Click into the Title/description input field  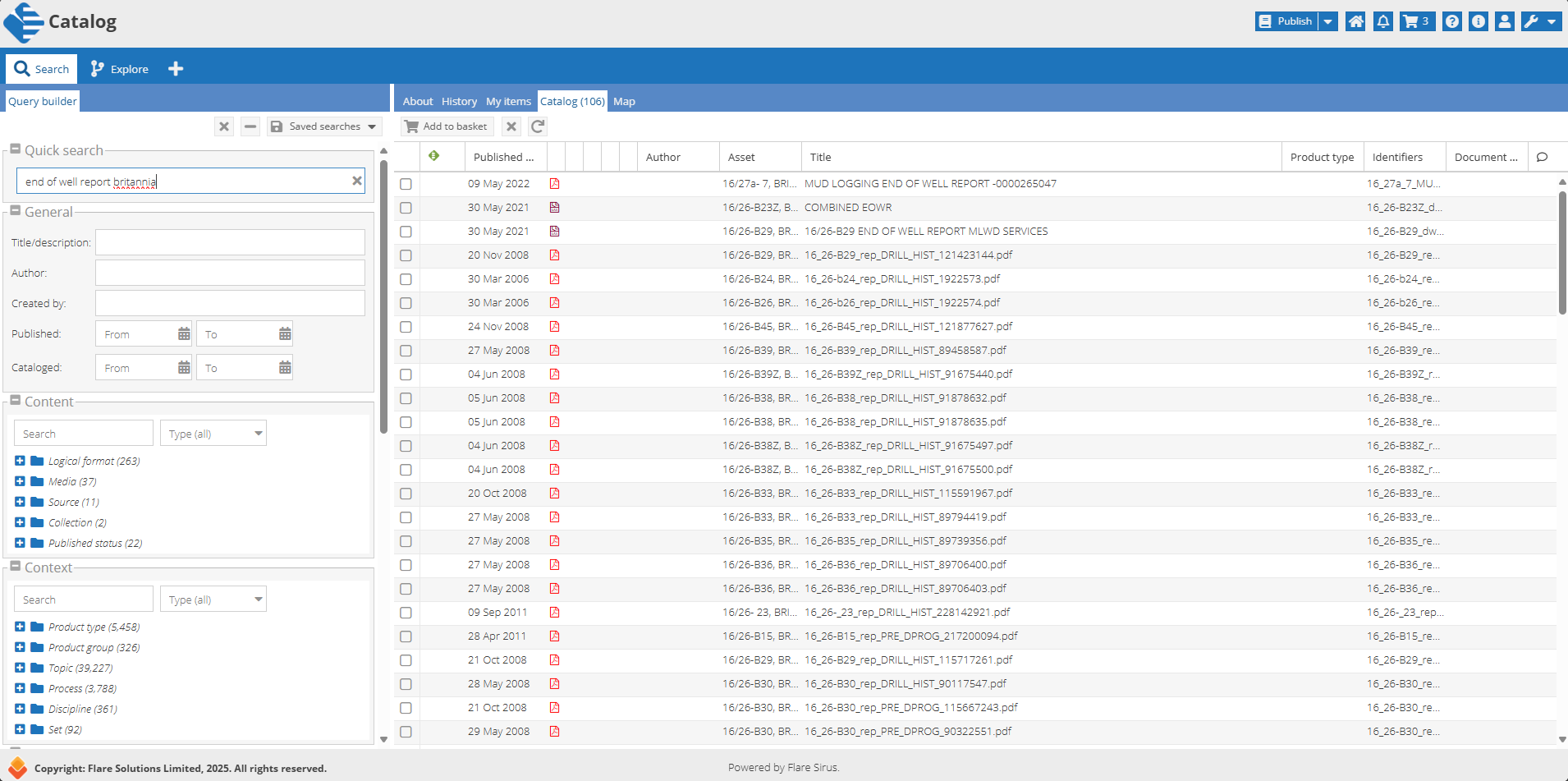[230, 243]
